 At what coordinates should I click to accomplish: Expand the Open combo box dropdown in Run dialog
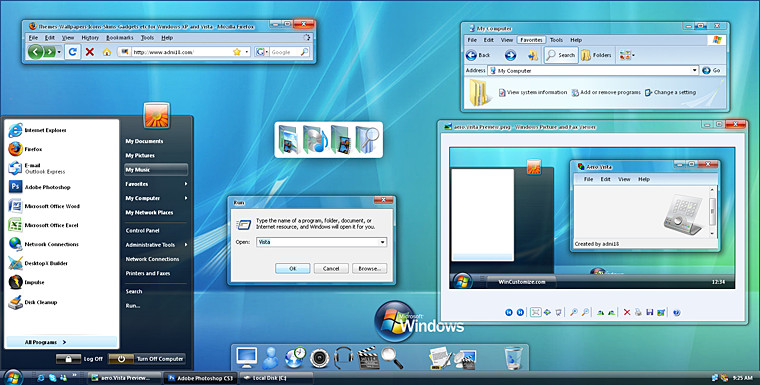(382, 242)
